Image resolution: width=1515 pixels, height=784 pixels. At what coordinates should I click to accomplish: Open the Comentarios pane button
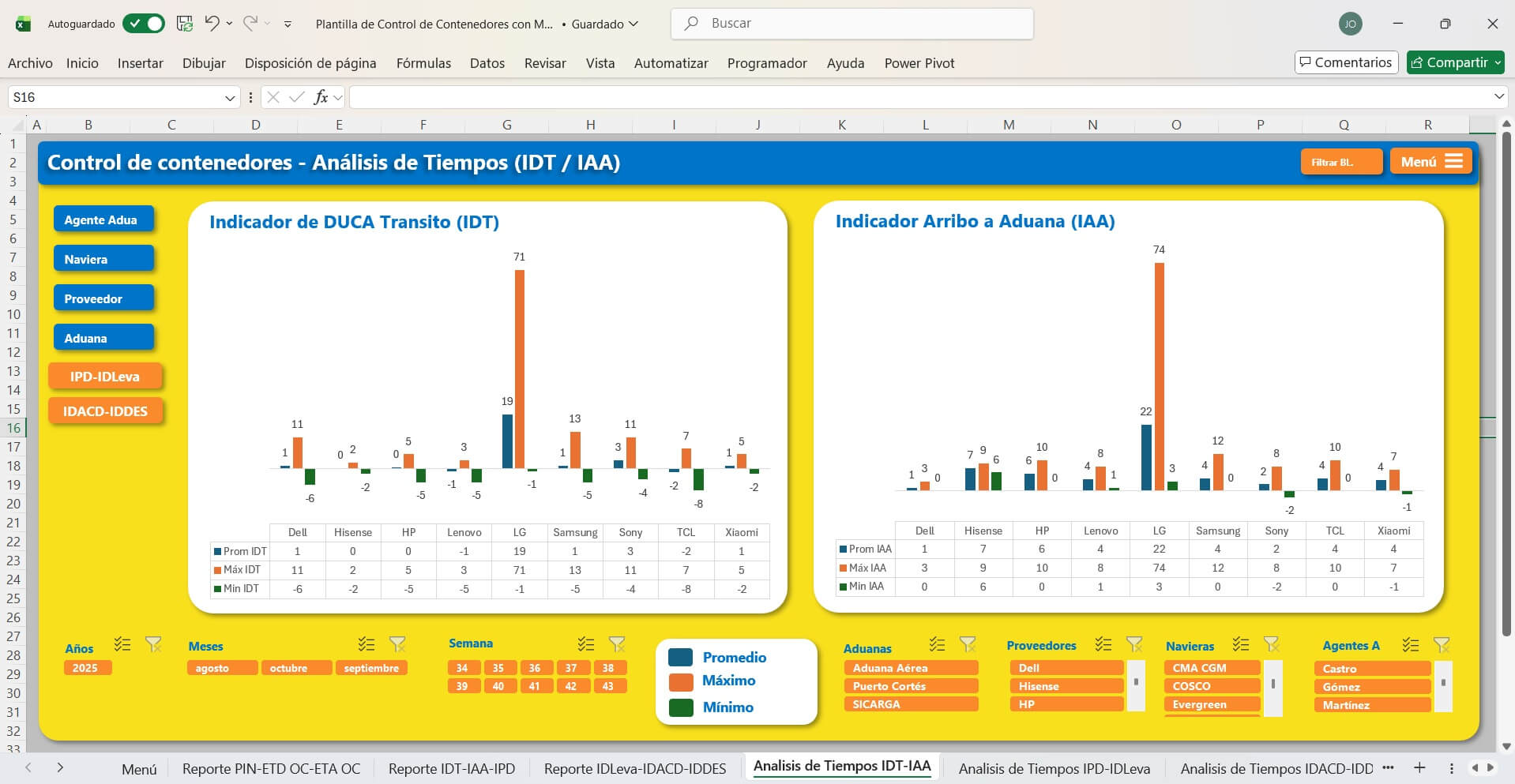tap(1346, 62)
